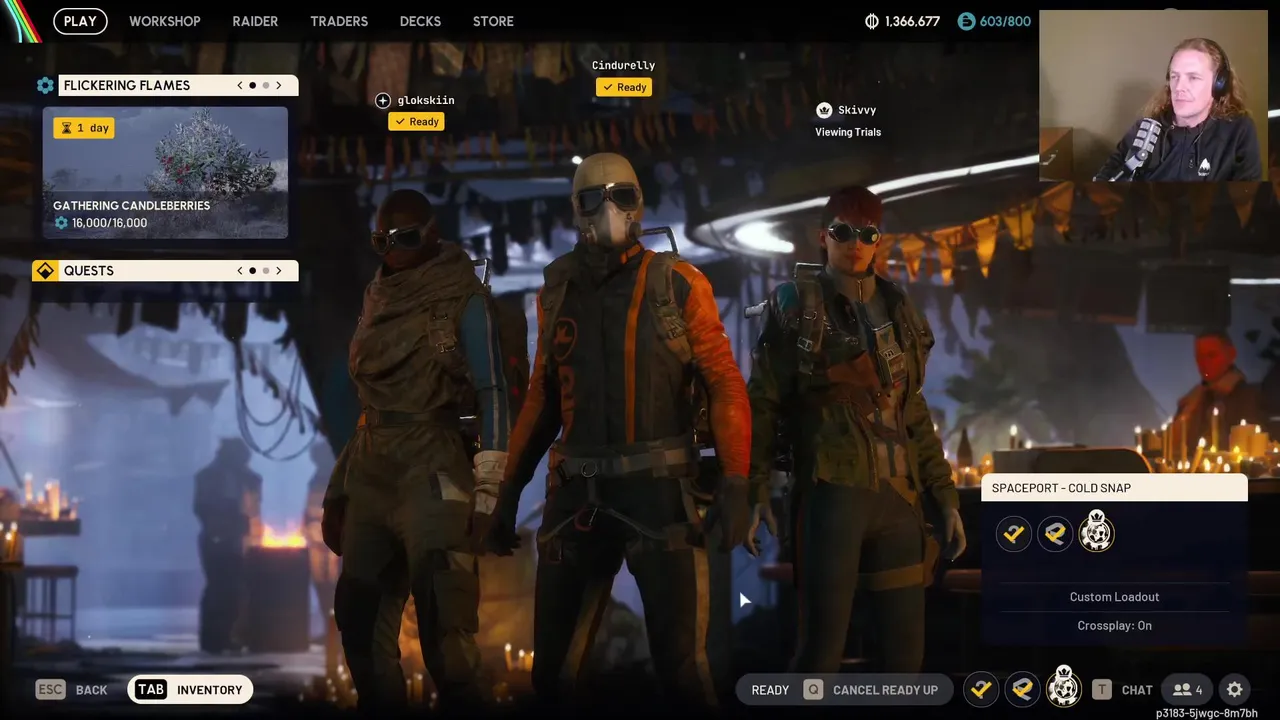Select second Flickering Flames page dot
Image resolution: width=1280 pixels, height=720 pixels.
(x=266, y=85)
